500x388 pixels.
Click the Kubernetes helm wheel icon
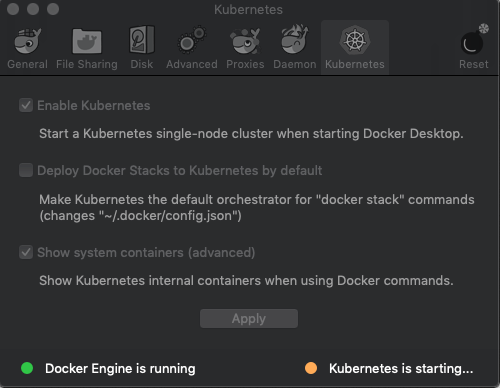[355, 40]
